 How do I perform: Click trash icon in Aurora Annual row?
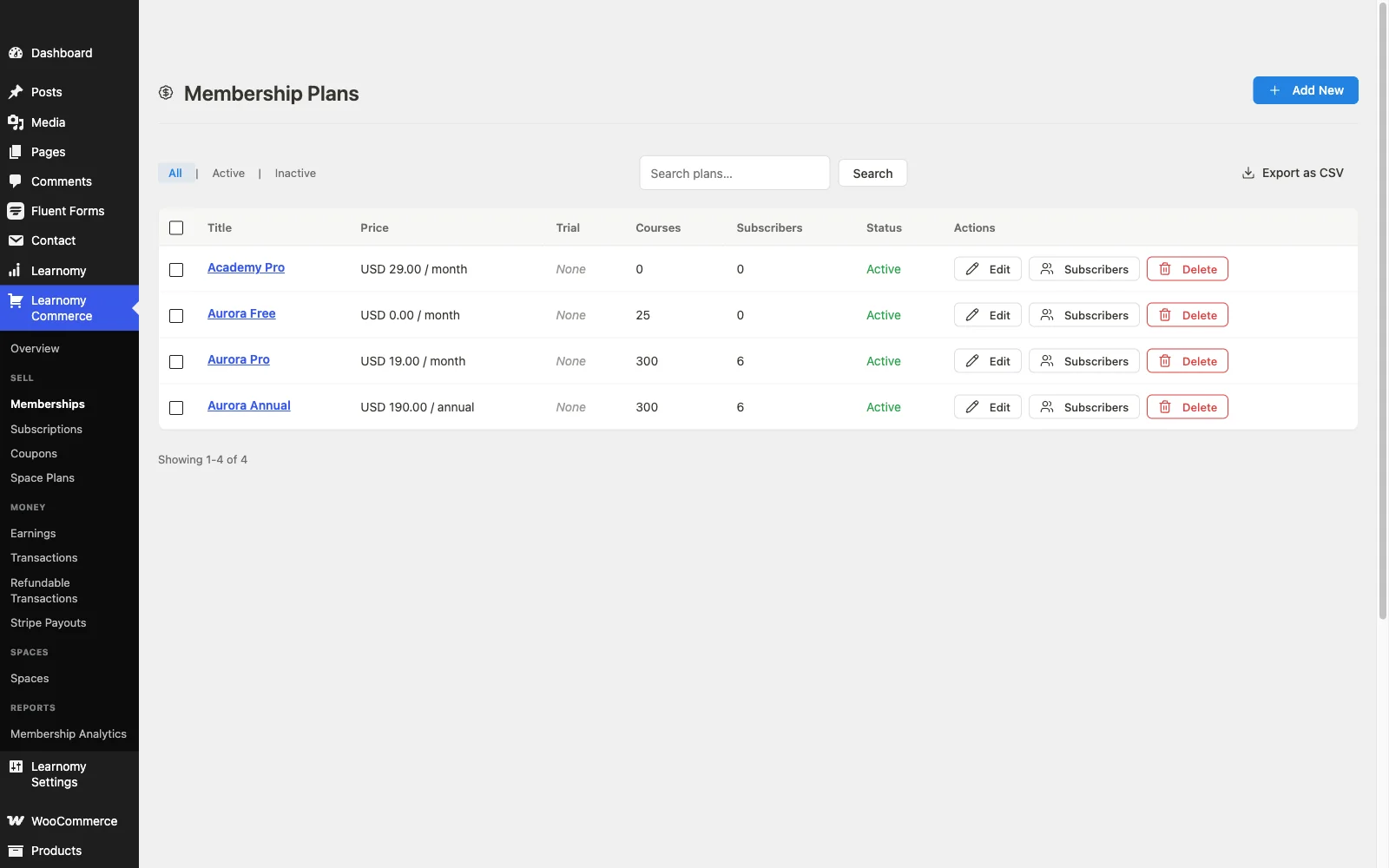[x=1165, y=407]
